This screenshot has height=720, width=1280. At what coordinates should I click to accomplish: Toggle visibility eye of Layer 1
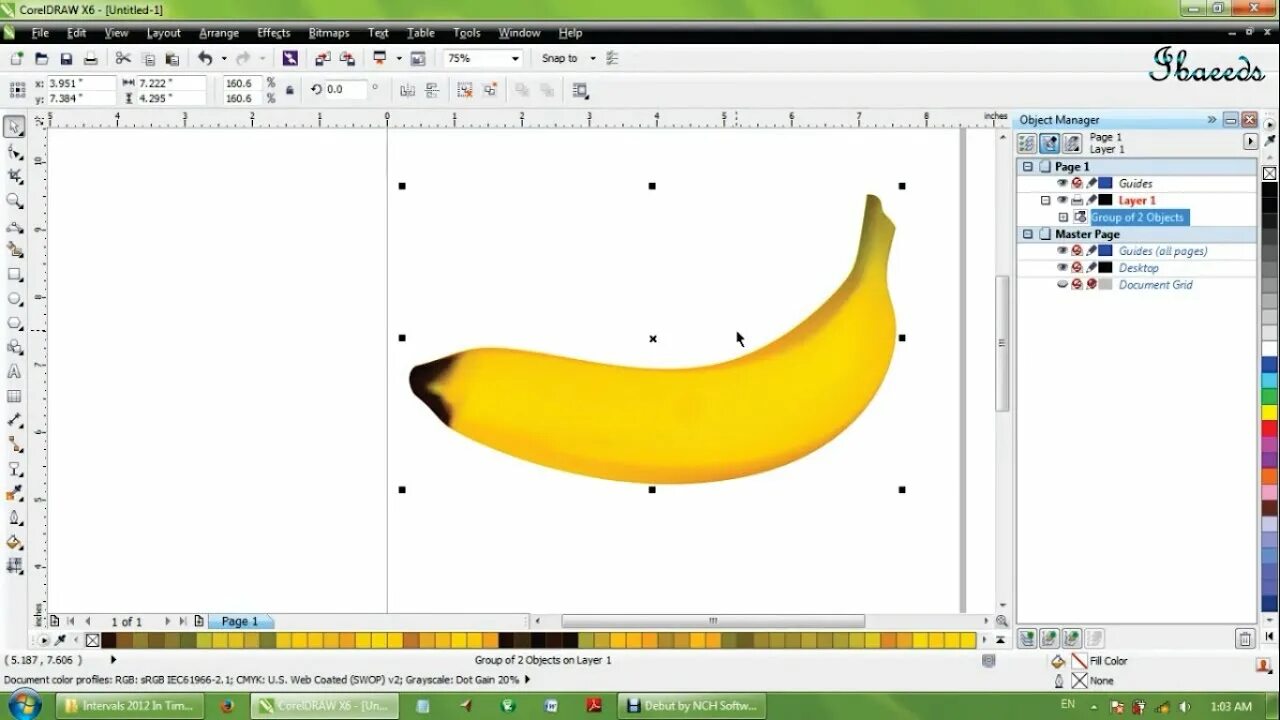pos(1062,200)
